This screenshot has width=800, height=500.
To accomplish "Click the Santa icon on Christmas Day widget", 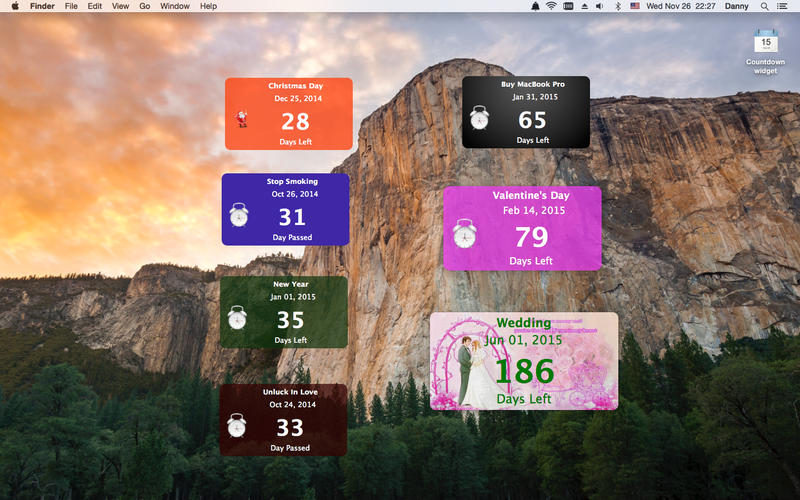I will (241, 120).
